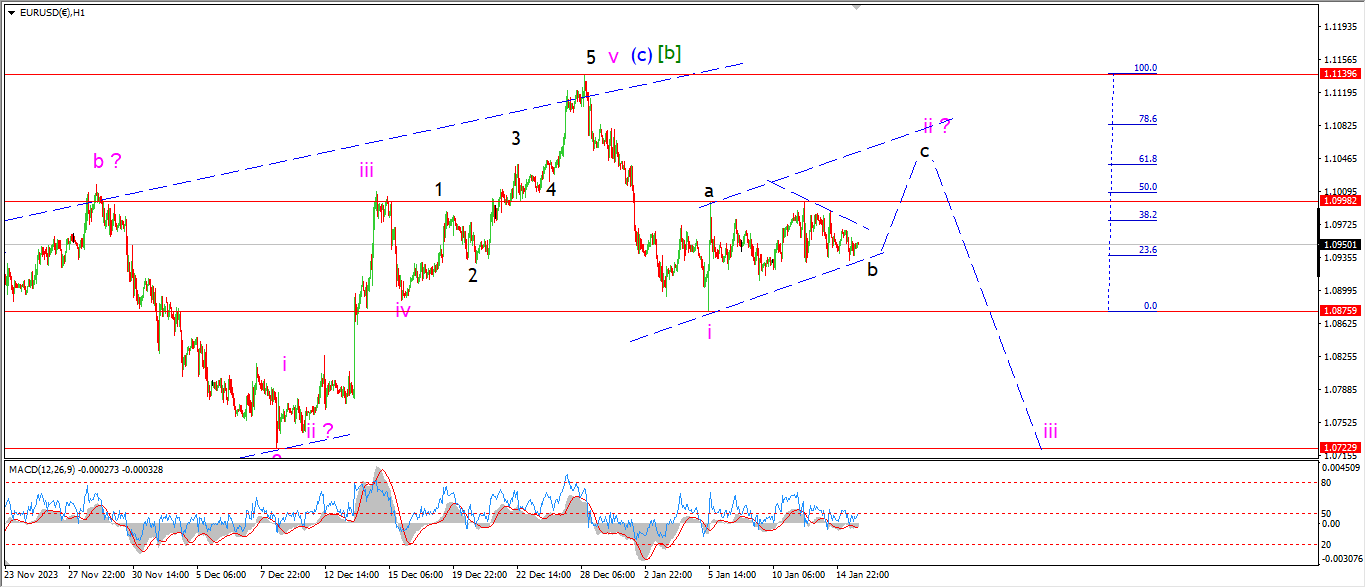Click the 1.11195 price axis value
Viewport: 1366px width, 588px height.
[x=1339, y=93]
